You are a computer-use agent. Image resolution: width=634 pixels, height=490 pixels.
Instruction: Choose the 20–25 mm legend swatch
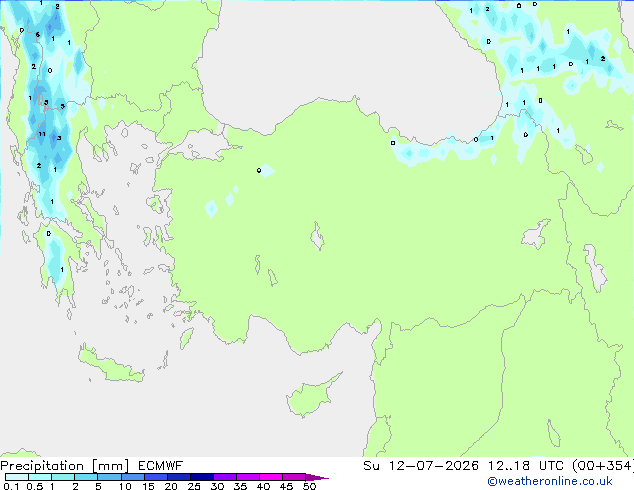click(x=179, y=477)
